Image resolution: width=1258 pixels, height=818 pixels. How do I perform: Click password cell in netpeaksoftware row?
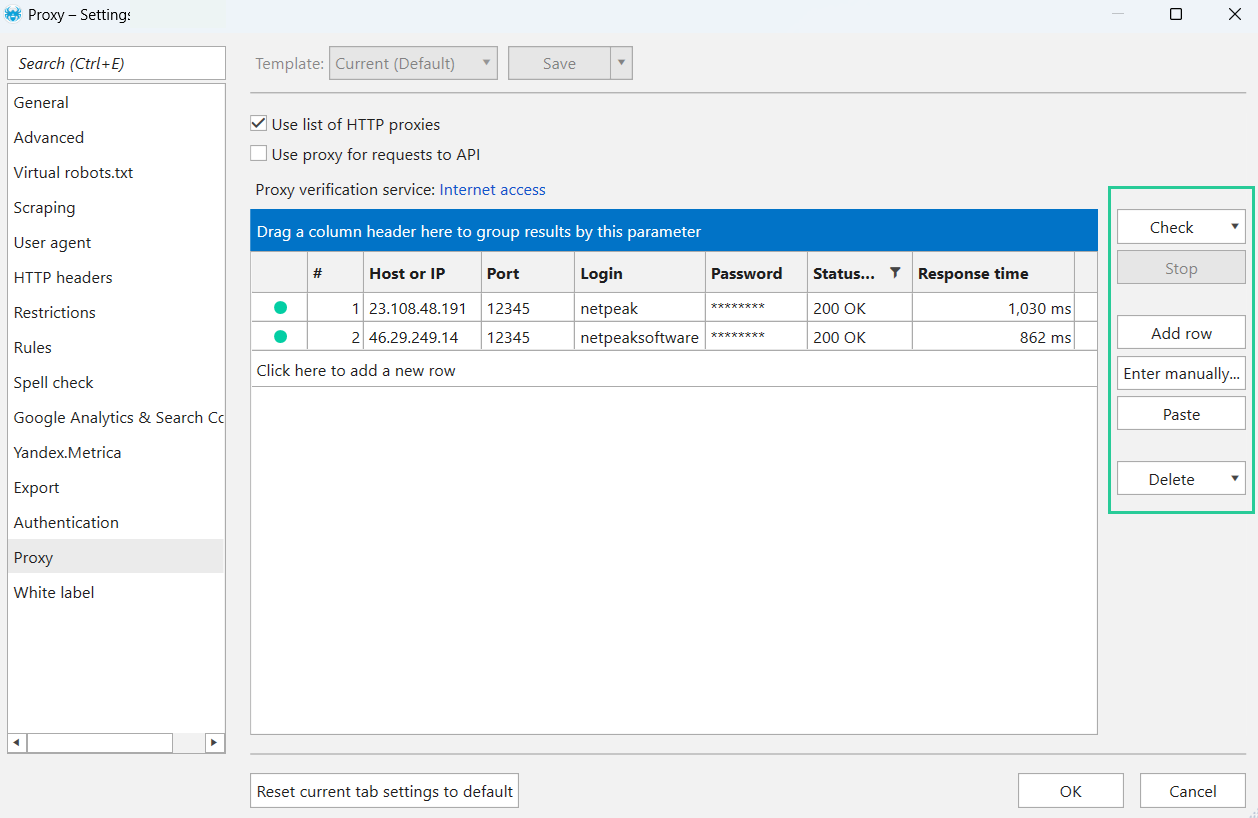pos(756,337)
